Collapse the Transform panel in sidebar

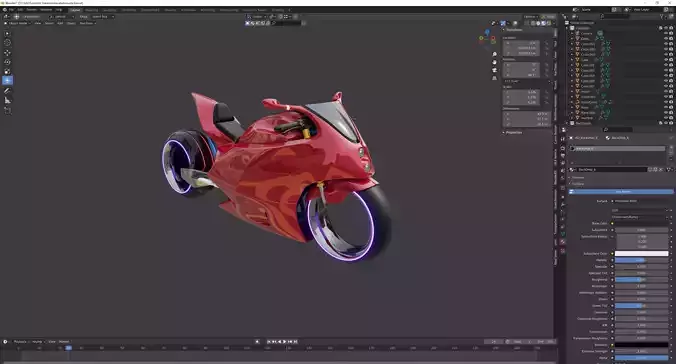point(513,30)
